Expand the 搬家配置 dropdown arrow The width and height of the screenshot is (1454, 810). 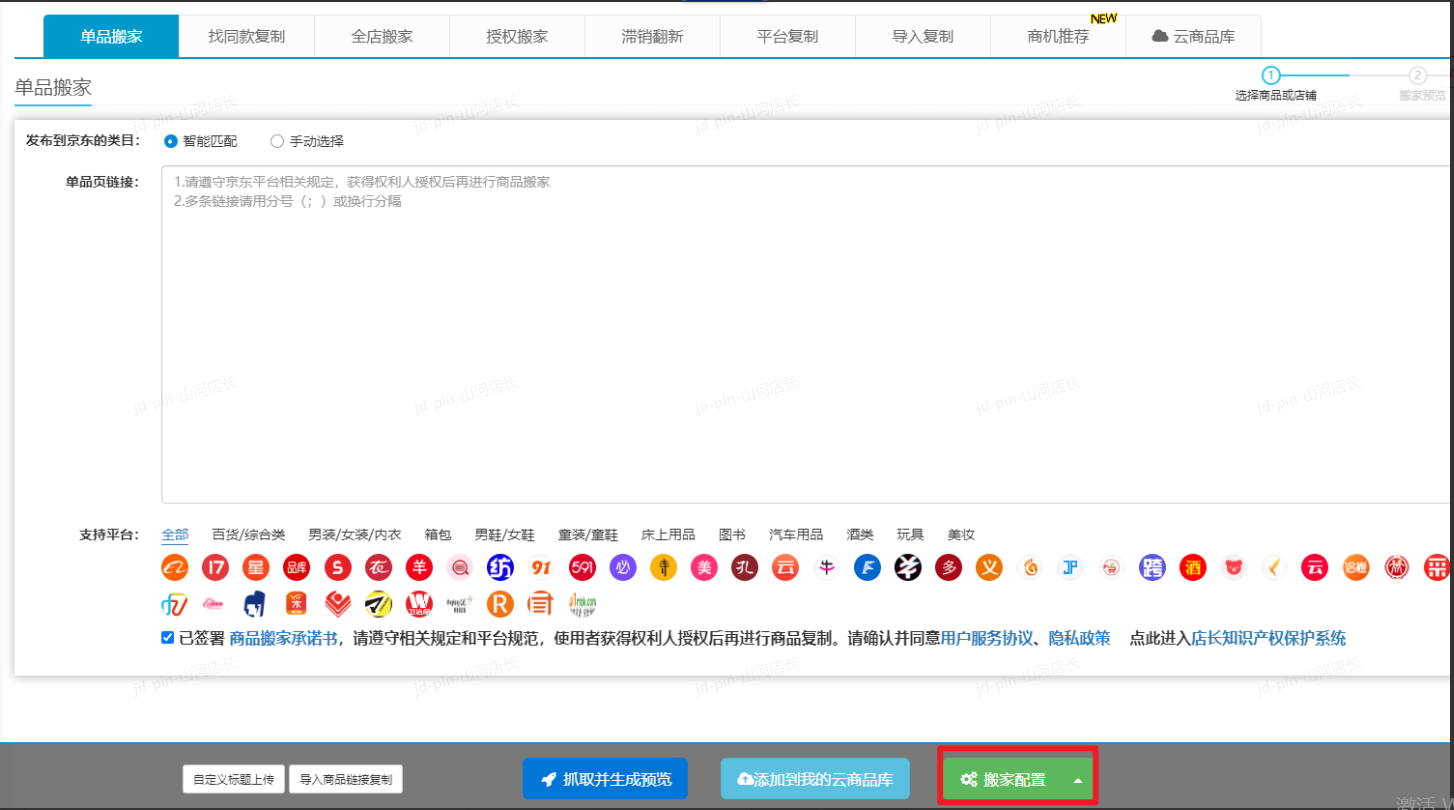click(1077, 780)
